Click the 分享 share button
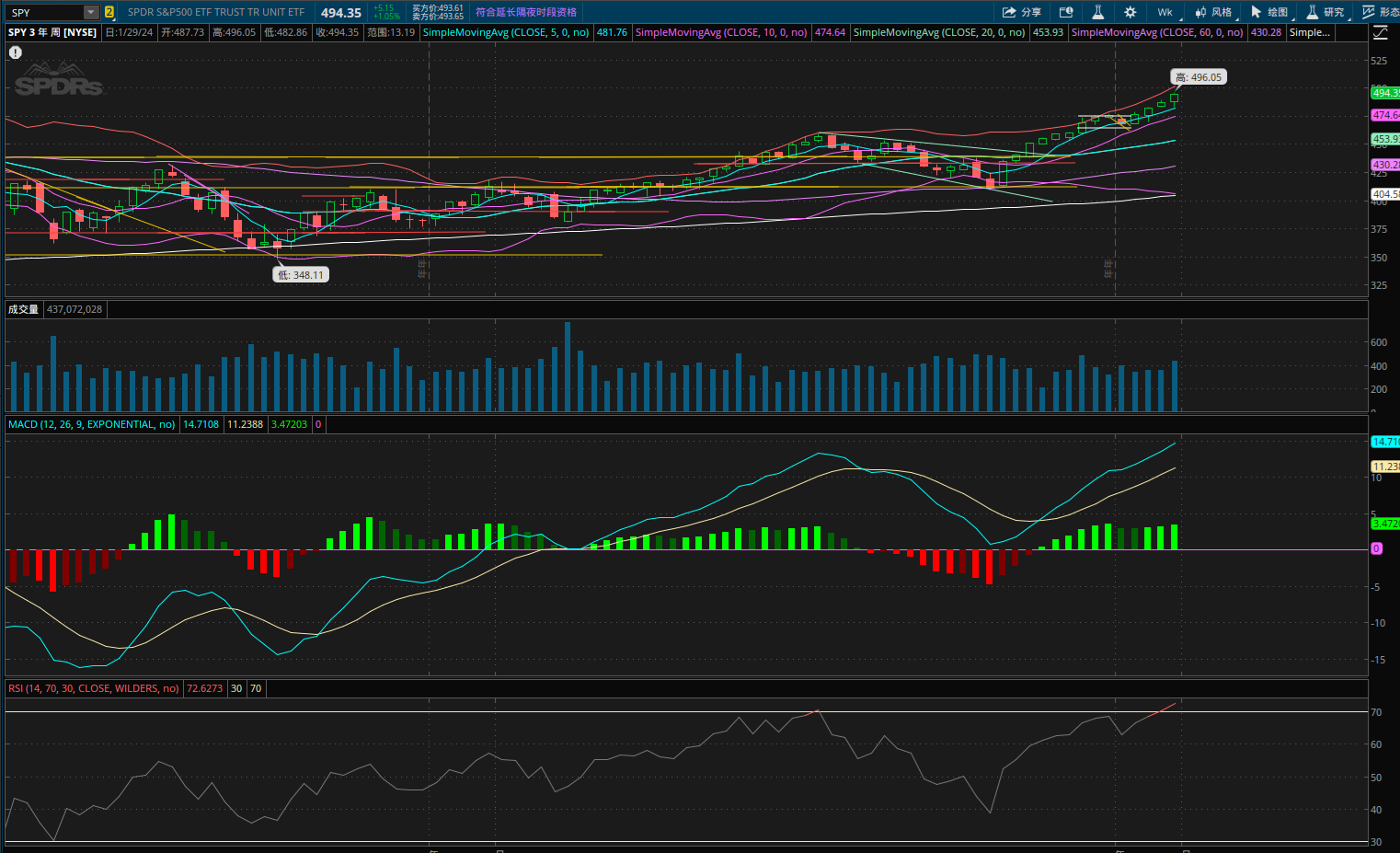 1022,12
